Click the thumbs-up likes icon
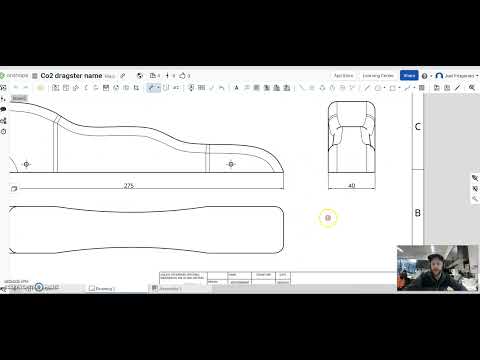480x360 pixels. [x=182, y=76]
